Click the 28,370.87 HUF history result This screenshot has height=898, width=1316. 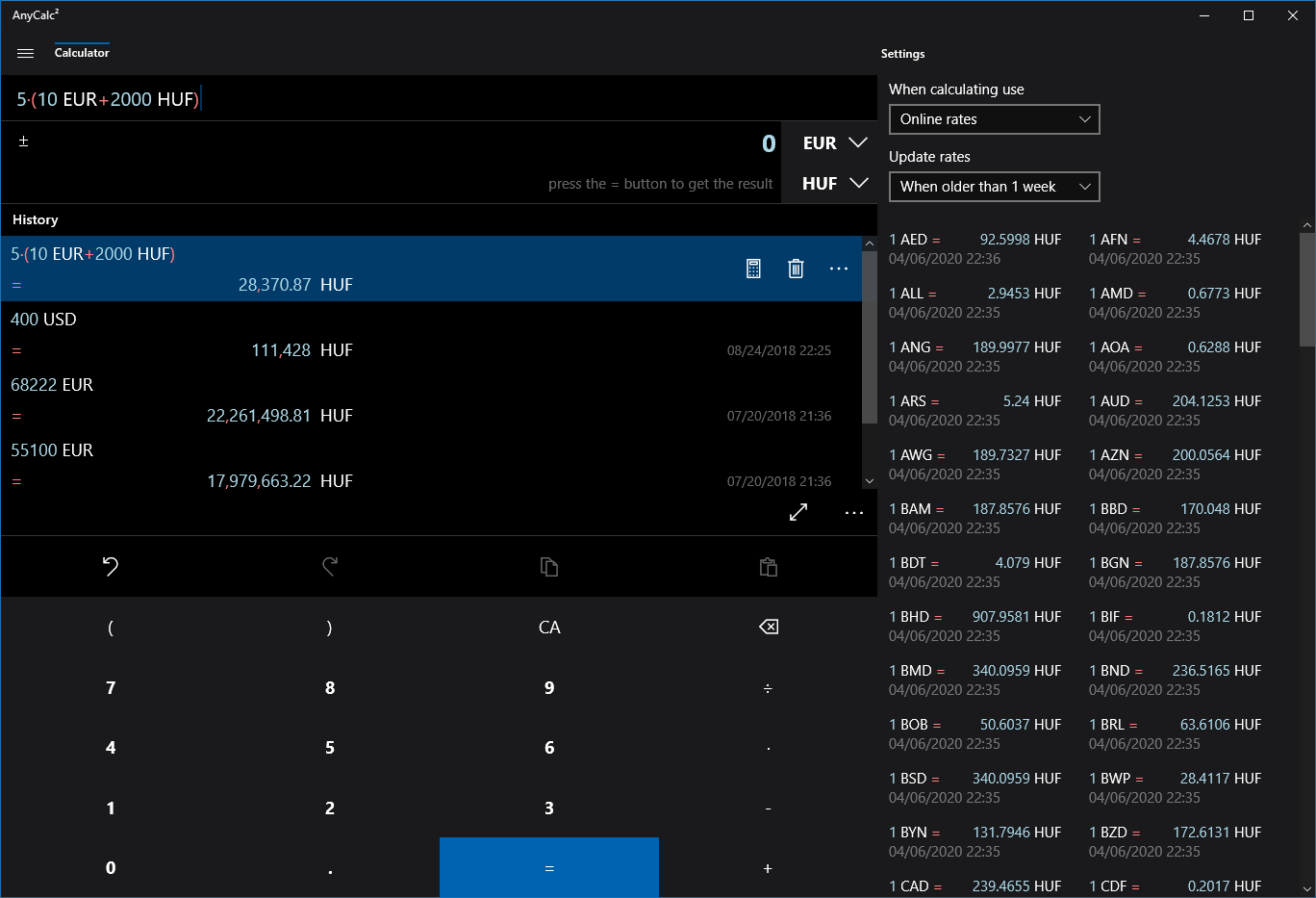[x=295, y=285]
